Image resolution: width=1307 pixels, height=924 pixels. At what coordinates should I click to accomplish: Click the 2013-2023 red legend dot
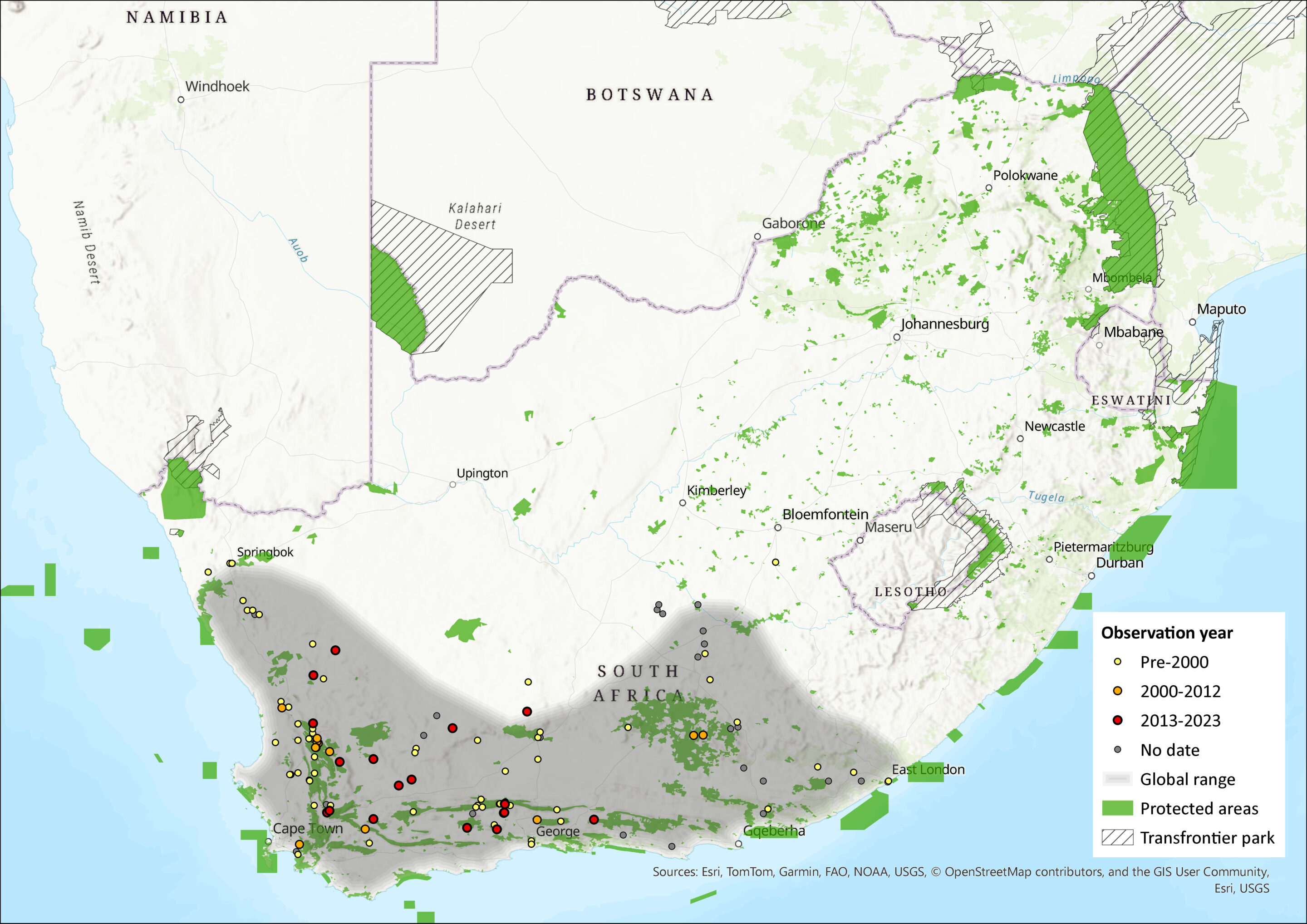(x=1117, y=720)
